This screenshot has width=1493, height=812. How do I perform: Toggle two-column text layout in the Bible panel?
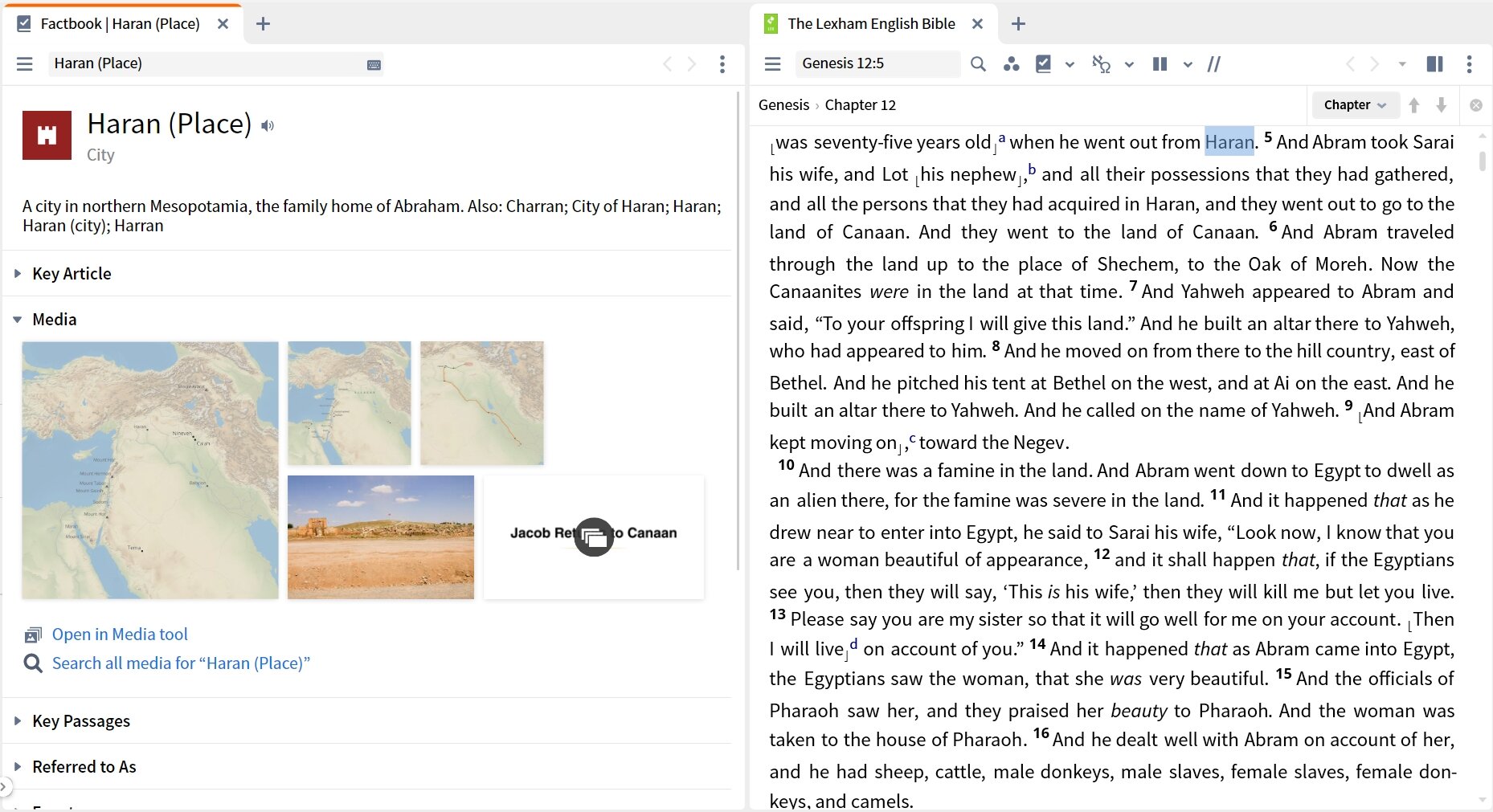coord(1160,64)
